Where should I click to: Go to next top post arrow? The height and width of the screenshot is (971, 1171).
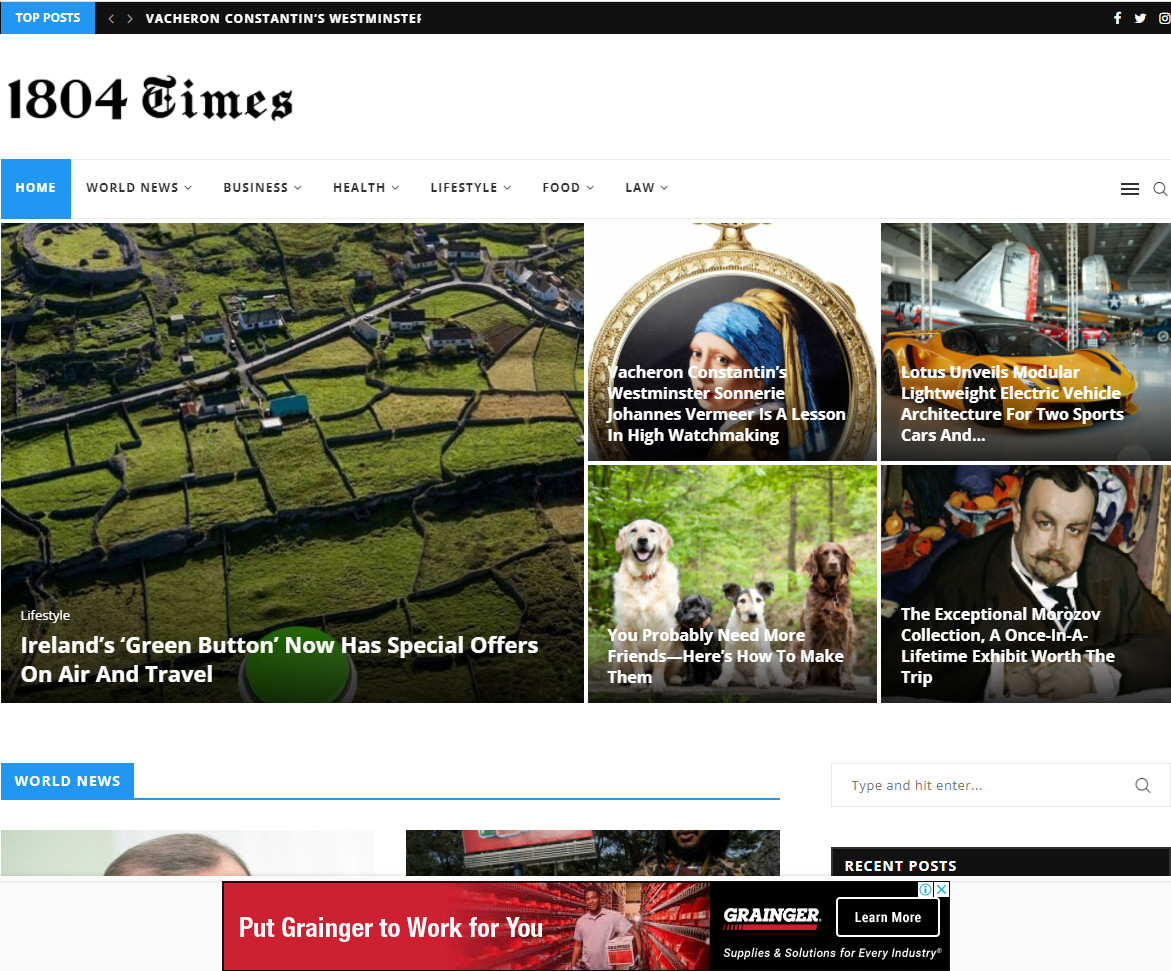pyautogui.click(x=130, y=18)
